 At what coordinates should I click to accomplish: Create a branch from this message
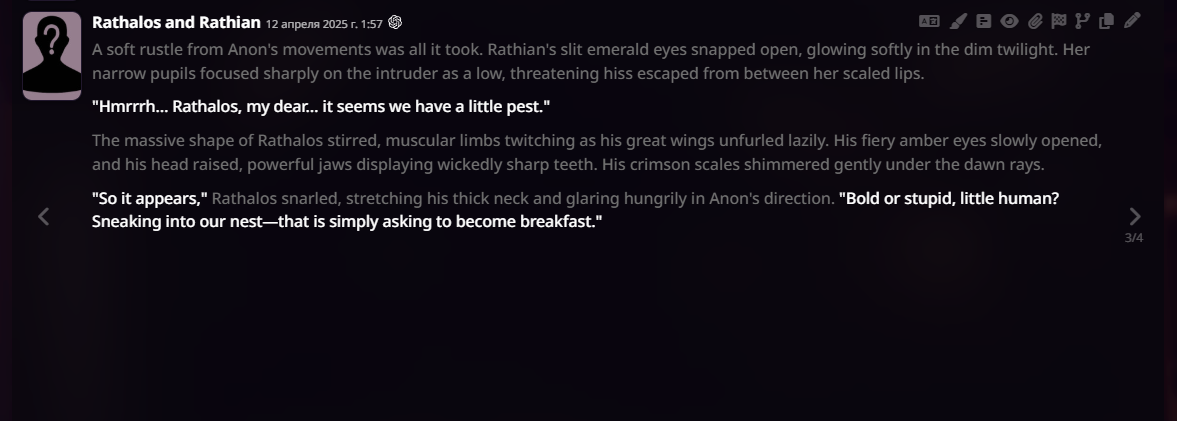pos(1082,21)
